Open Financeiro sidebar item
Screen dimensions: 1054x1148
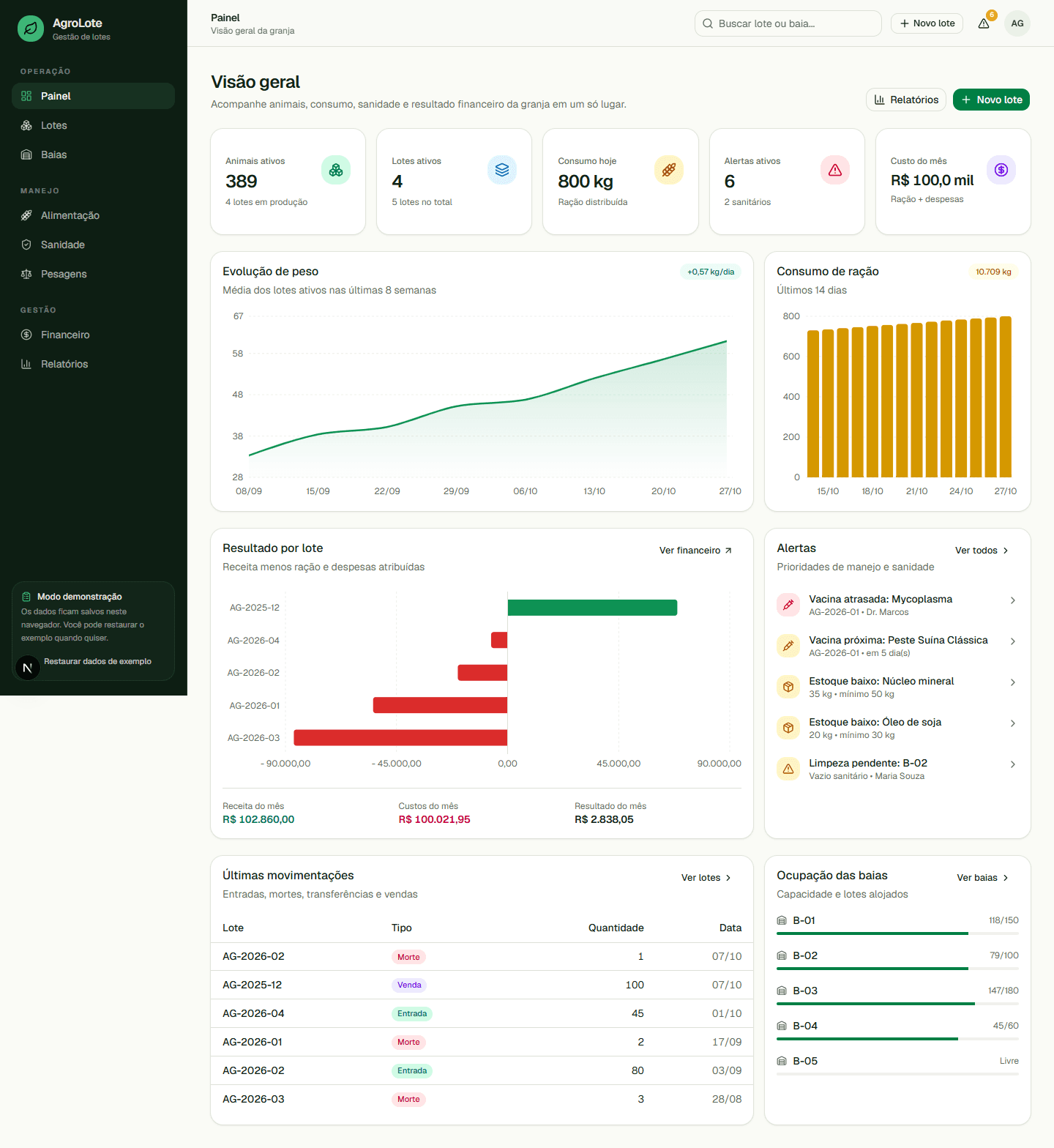point(93,335)
